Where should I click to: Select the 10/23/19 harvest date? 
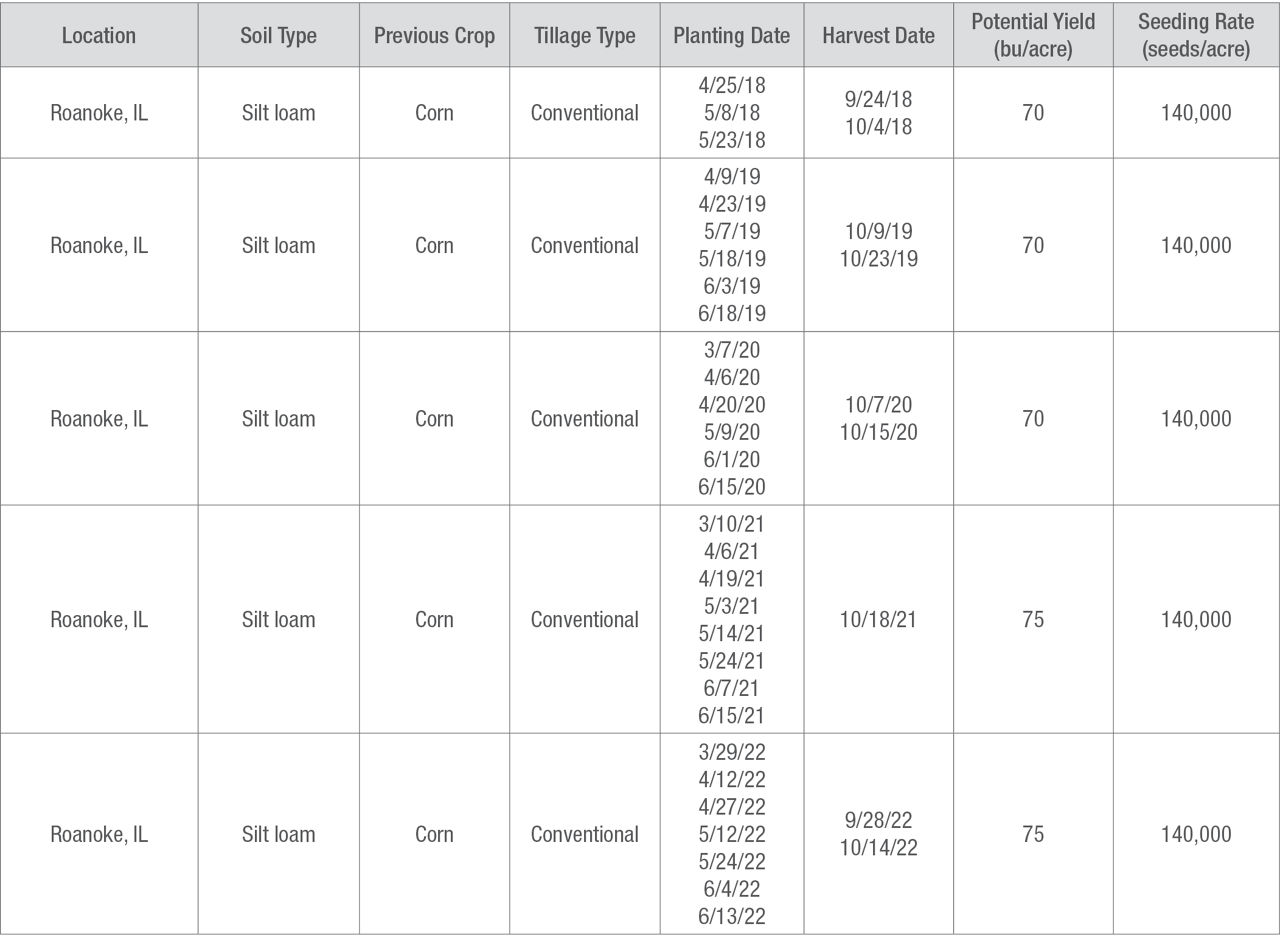point(878,259)
